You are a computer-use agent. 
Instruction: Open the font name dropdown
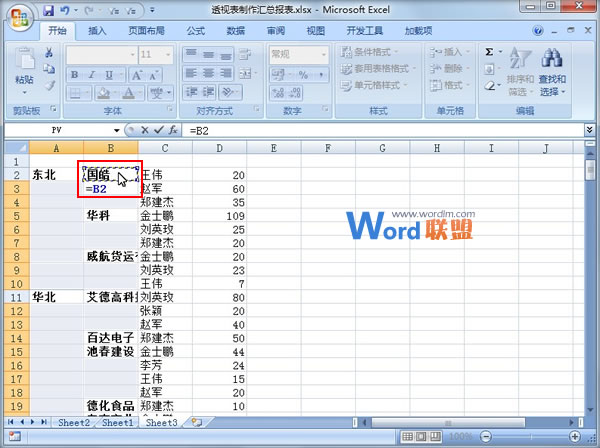tap(132, 55)
